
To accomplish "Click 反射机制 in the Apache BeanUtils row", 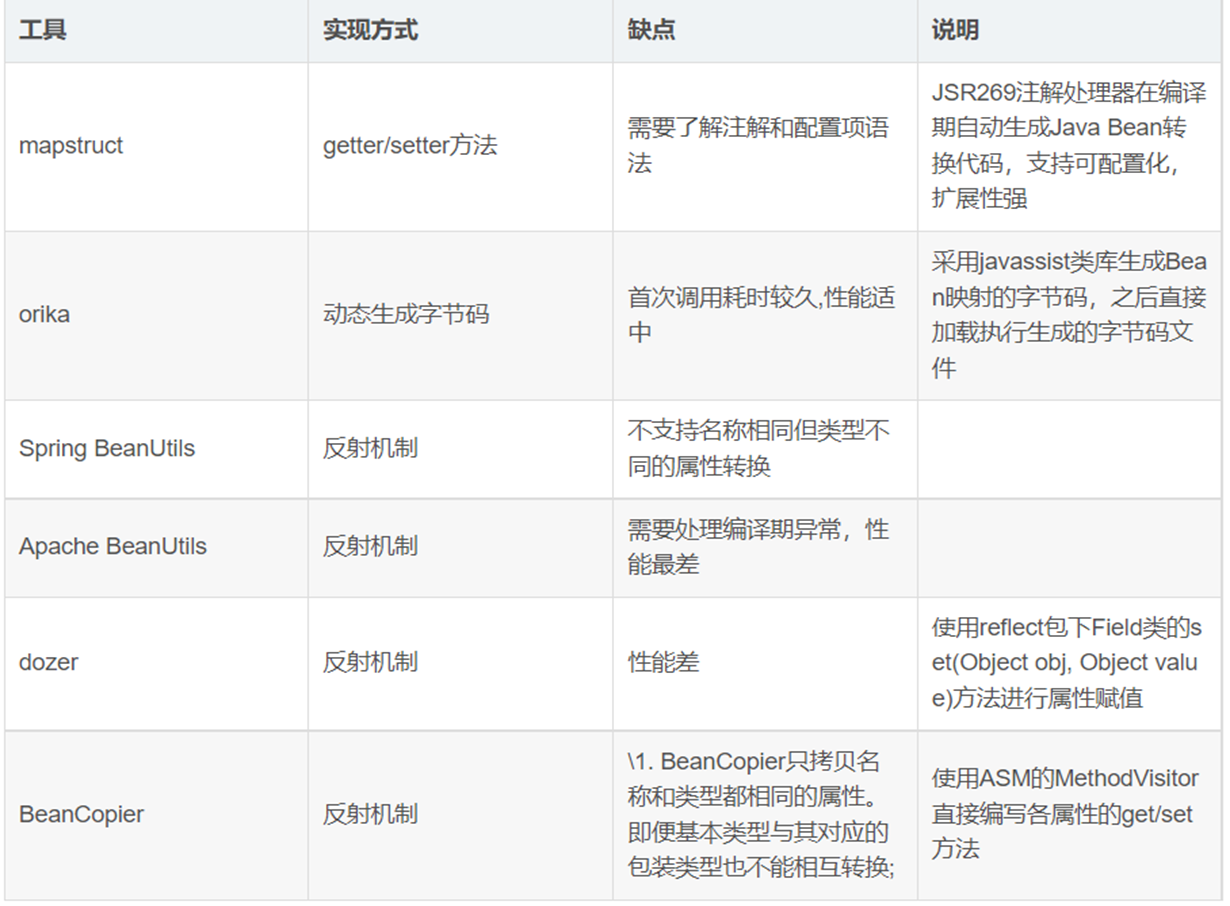I will coord(460,547).
